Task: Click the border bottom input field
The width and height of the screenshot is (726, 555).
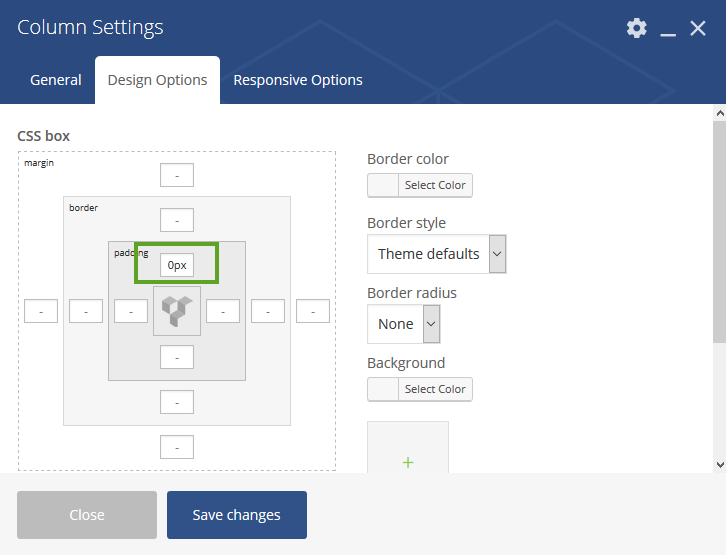Action: [x=177, y=402]
